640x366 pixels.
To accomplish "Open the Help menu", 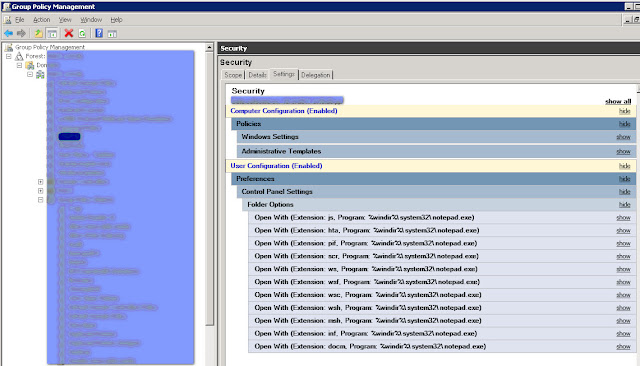I will coord(116,20).
